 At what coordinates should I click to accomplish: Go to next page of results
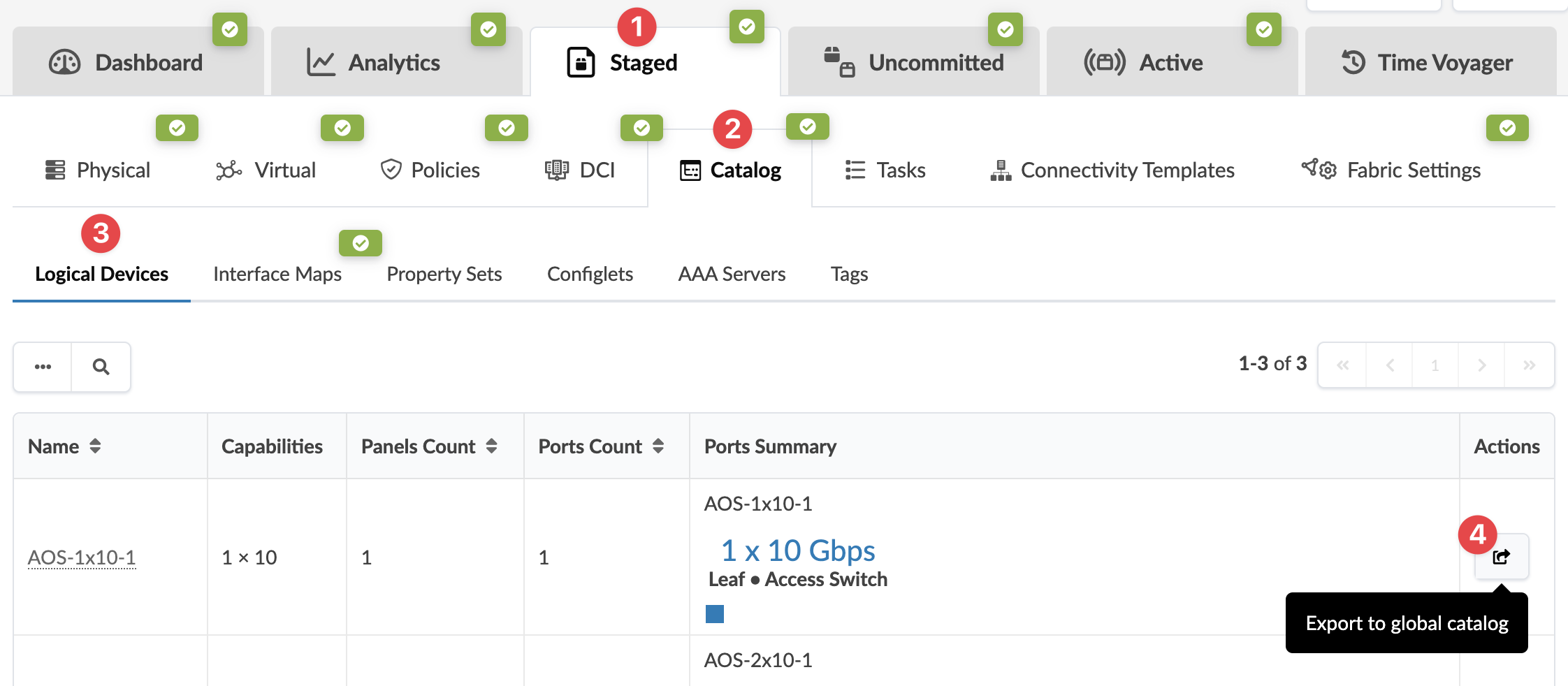point(1481,365)
